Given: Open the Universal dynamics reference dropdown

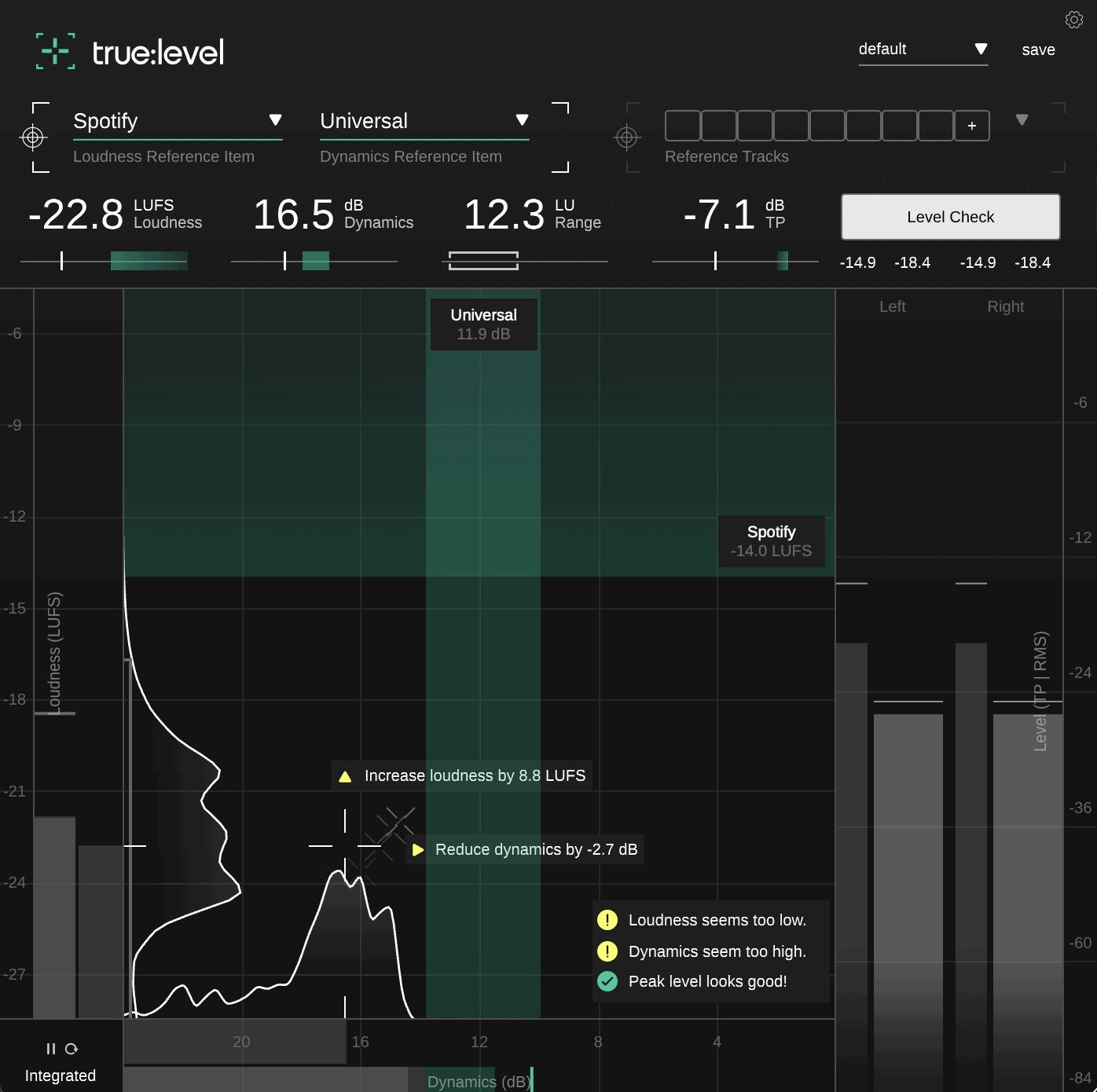Looking at the screenshot, I should 424,121.
